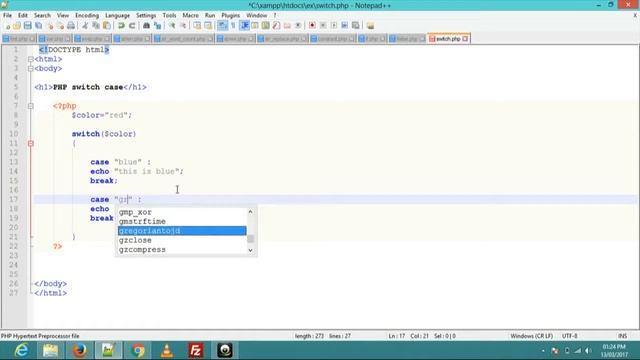Screen dimensions: 640x360
Task: Click line number 24 in the margin
Action: tap(14, 265)
